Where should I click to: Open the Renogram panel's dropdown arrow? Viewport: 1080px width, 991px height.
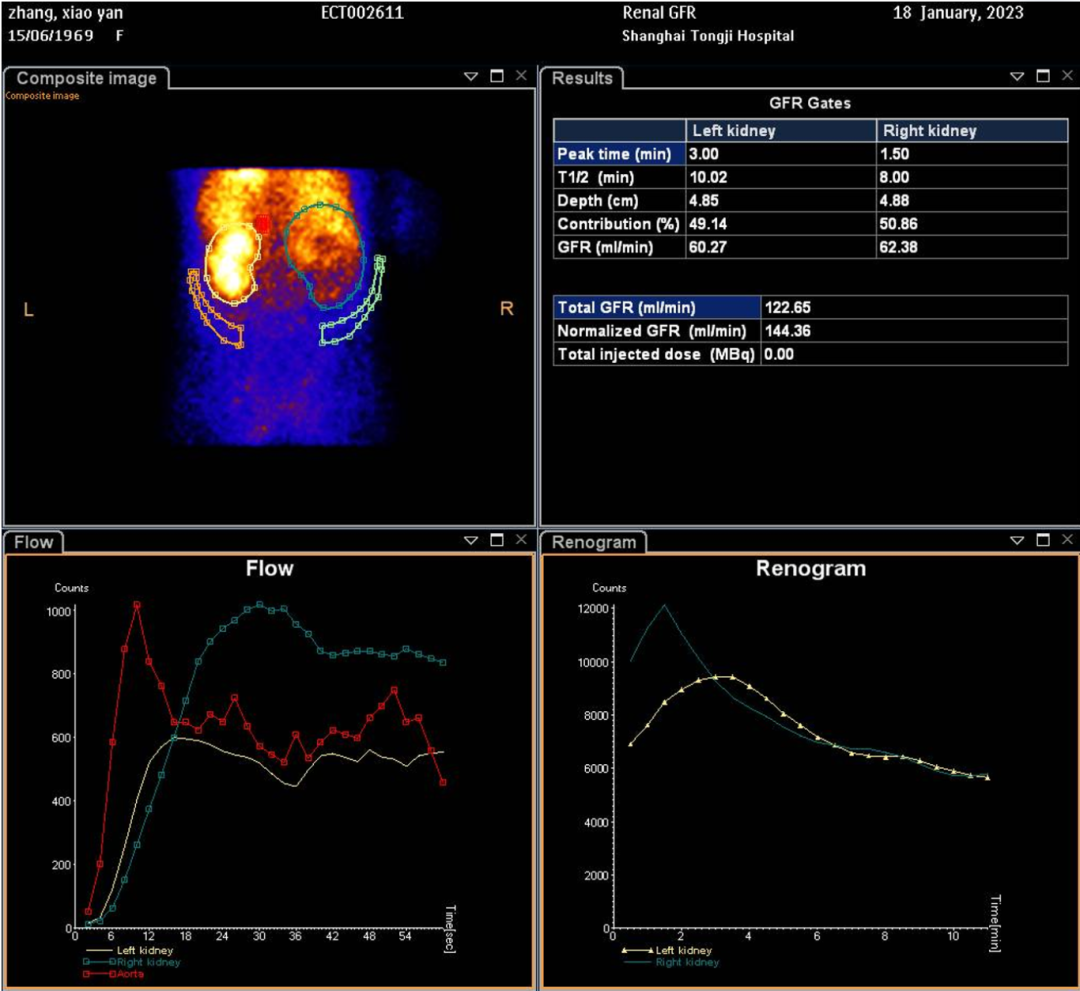pos(1017,541)
